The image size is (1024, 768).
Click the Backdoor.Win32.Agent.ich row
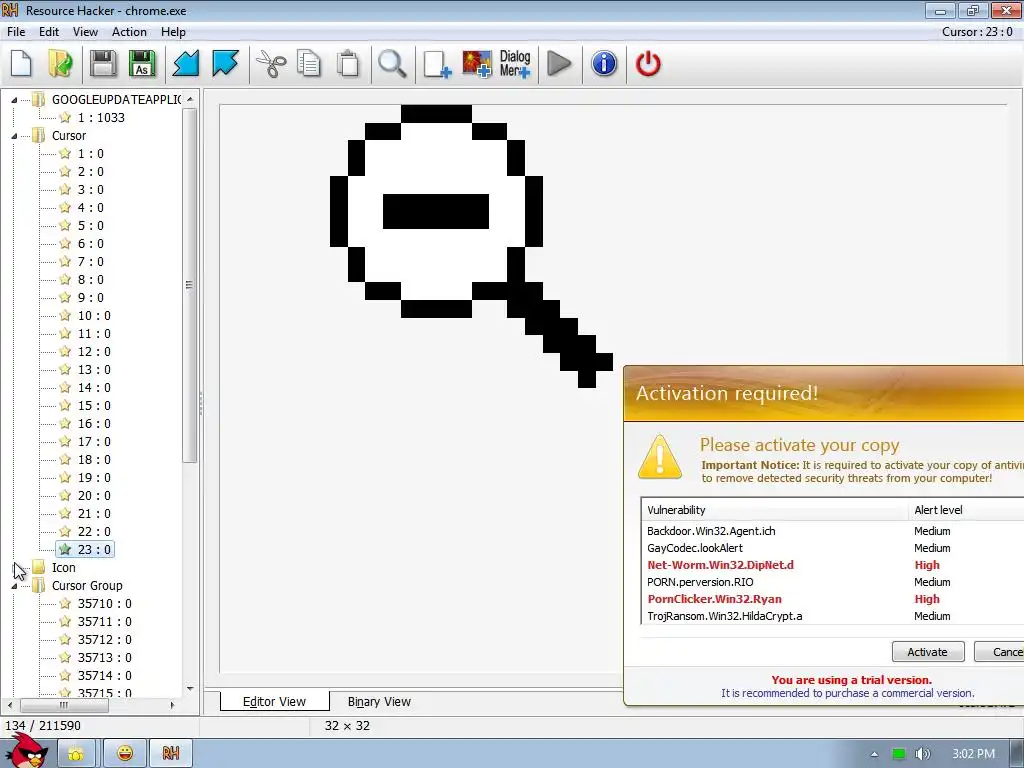[x=833, y=531]
